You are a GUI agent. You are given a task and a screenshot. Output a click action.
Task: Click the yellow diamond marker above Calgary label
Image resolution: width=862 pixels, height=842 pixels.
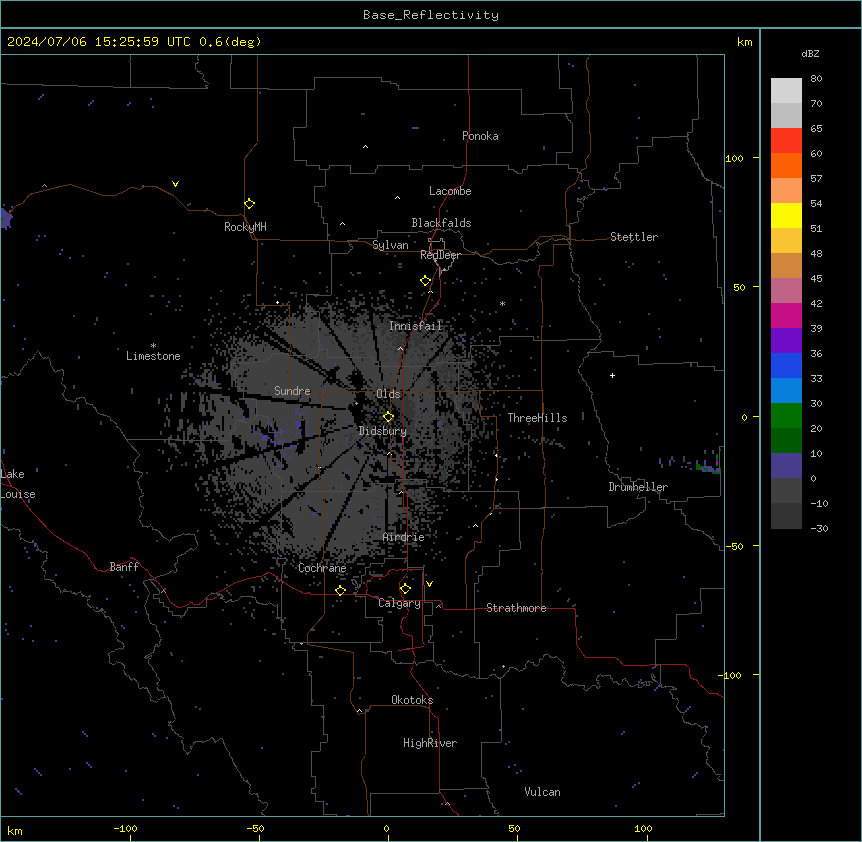pos(405,589)
